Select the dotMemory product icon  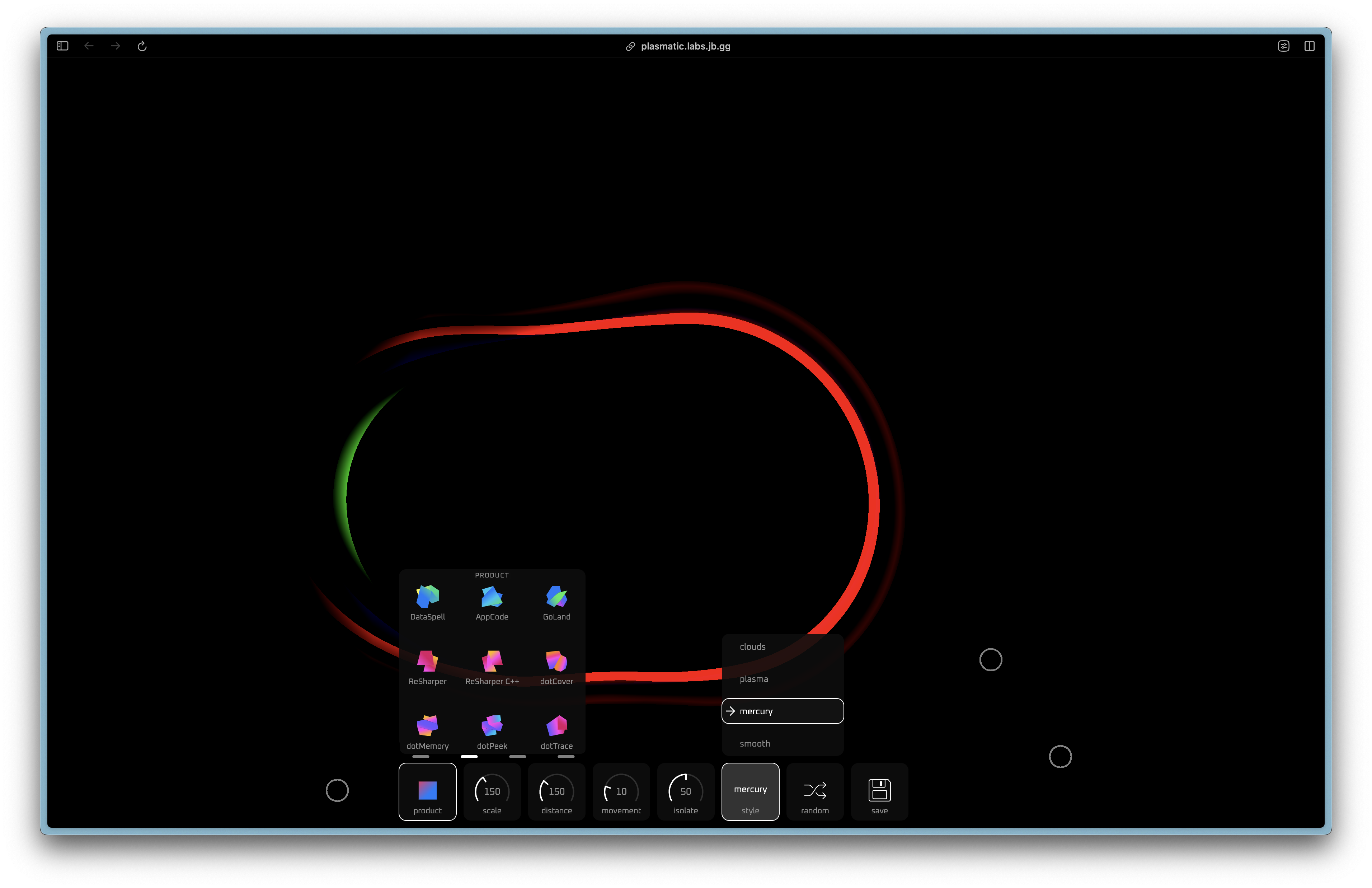click(x=427, y=725)
